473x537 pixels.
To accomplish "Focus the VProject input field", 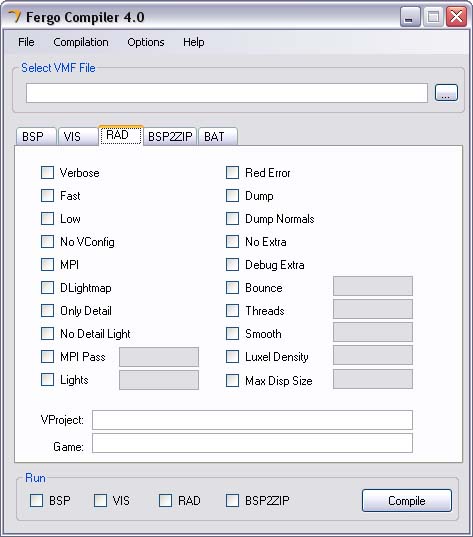I will (252, 420).
